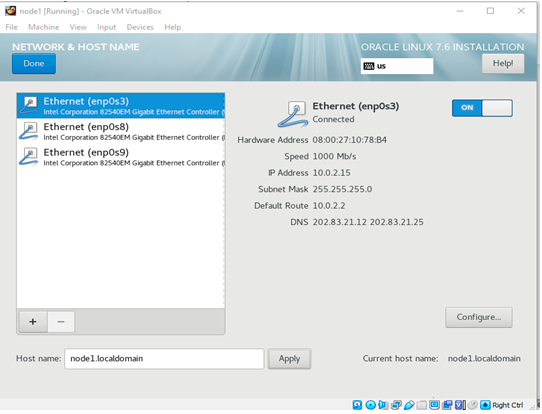Click the video capture status icon

[447, 405]
